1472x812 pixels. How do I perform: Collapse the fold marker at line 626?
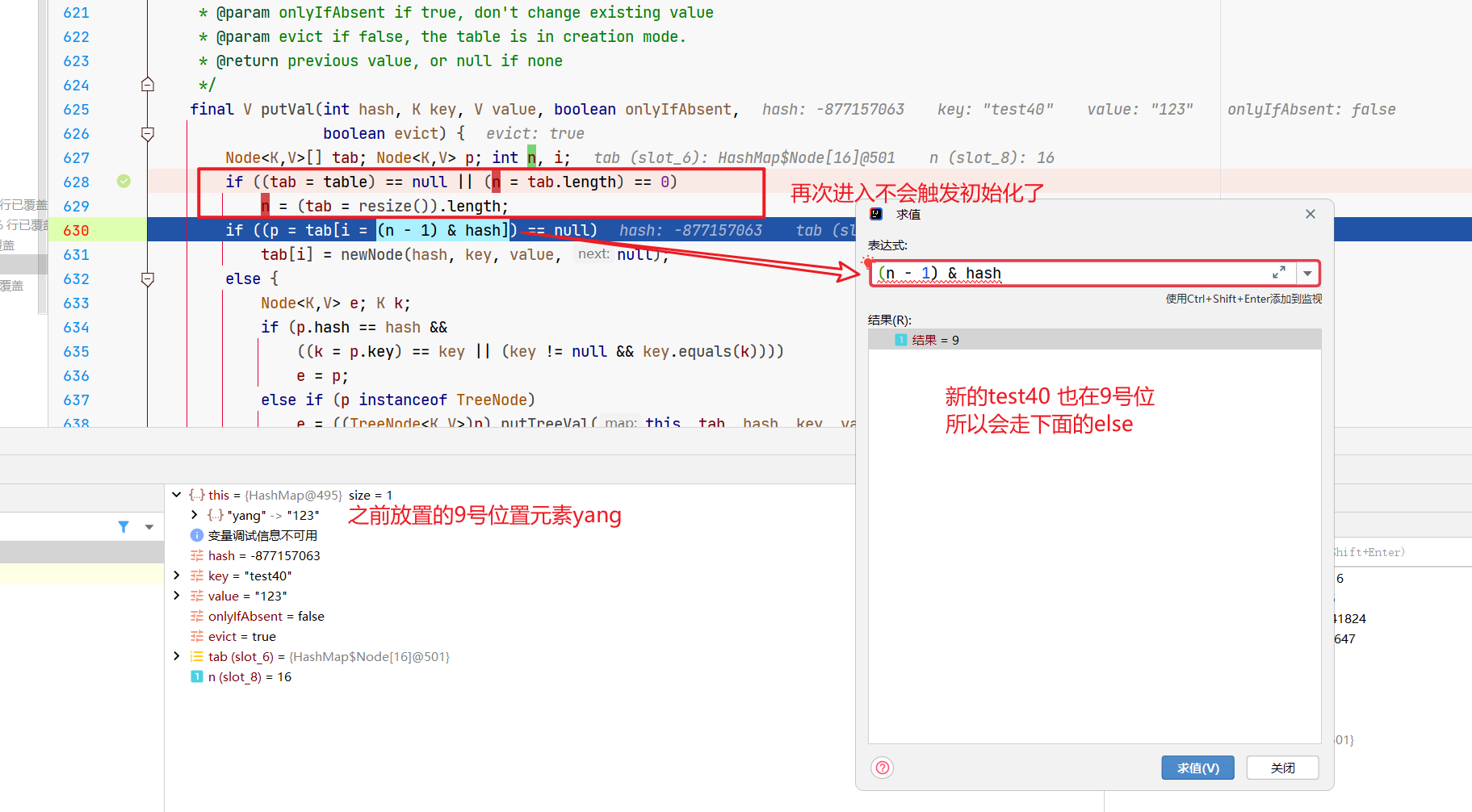coord(148,133)
